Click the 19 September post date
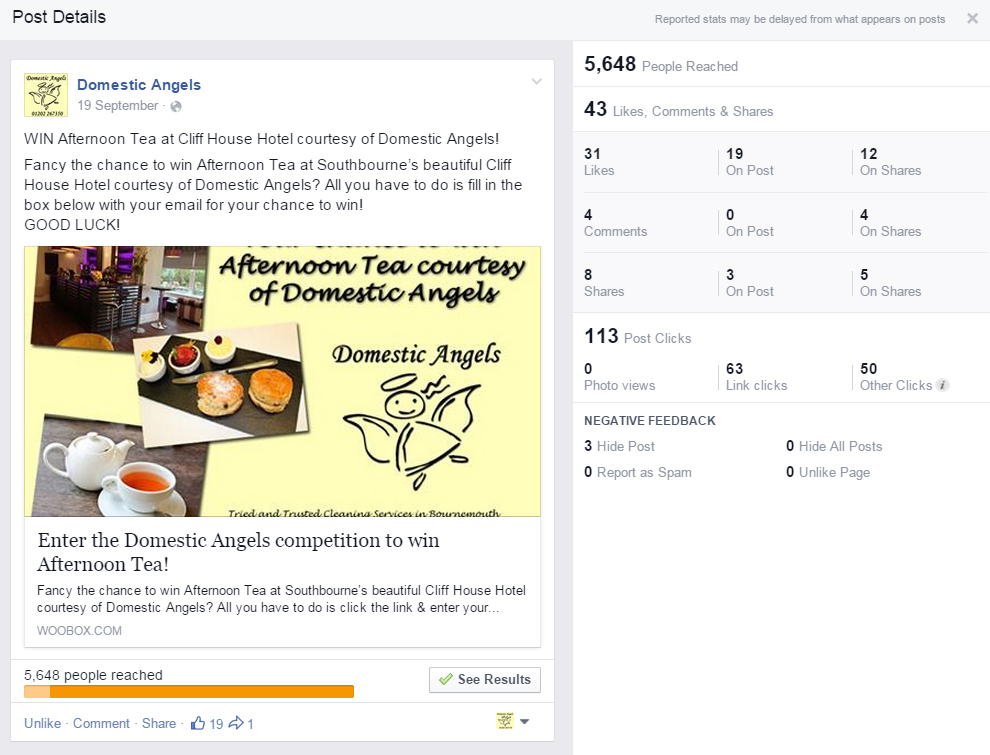Image resolution: width=990 pixels, height=755 pixels. pos(118,106)
